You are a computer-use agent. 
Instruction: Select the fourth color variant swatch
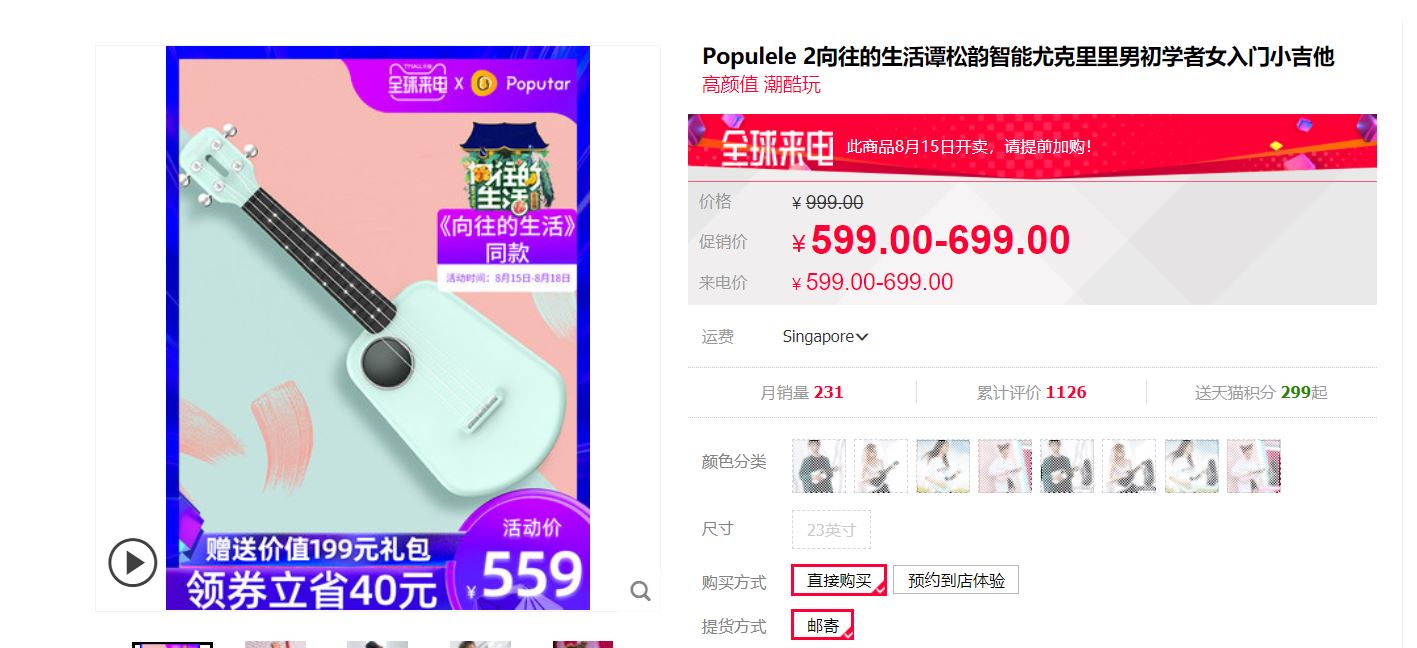point(1005,466)
